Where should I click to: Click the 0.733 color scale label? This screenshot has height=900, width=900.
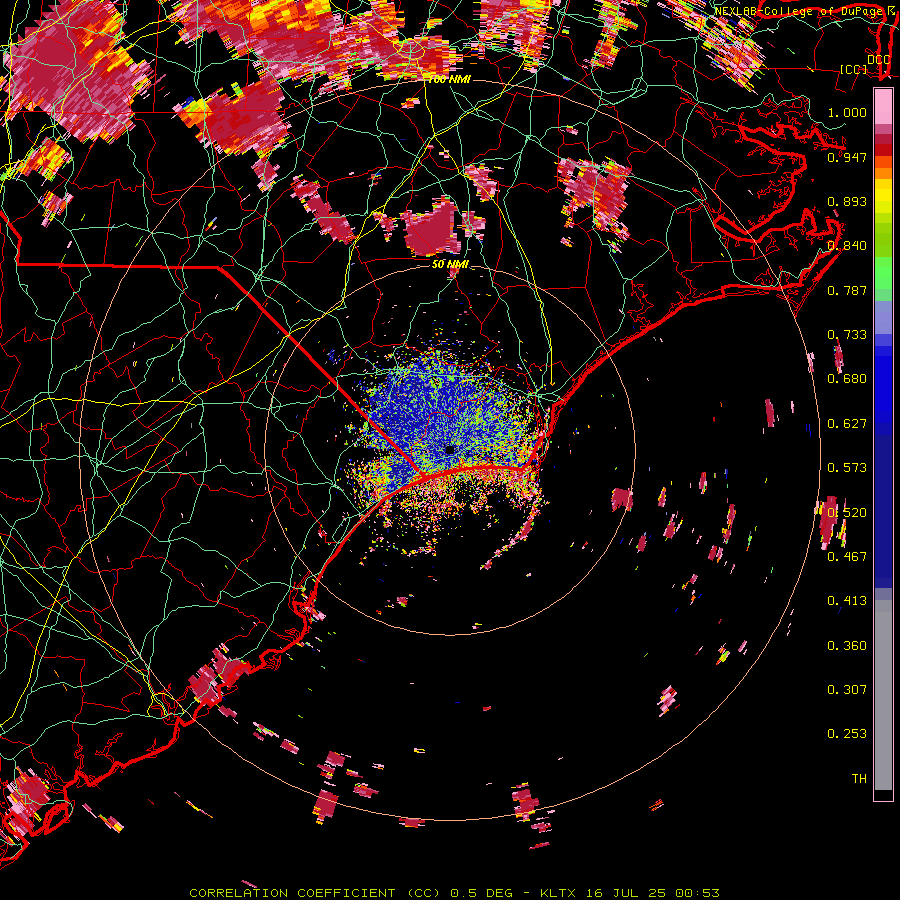(x=847, y=335)
